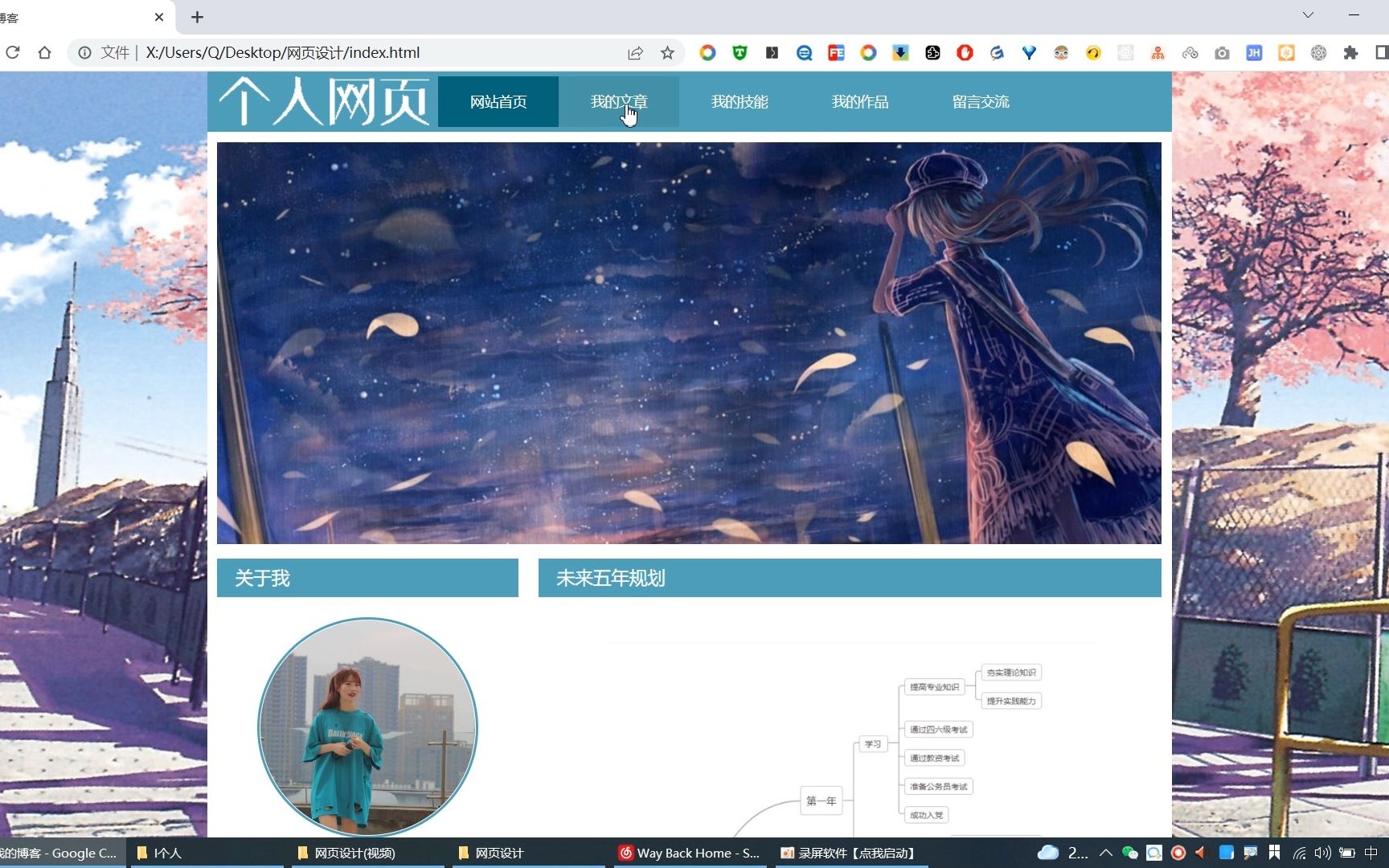1389x868 pixels.
Task: Click the 未来五年规划 section heading
Action: pyautogui.click(x=850, y=578)
